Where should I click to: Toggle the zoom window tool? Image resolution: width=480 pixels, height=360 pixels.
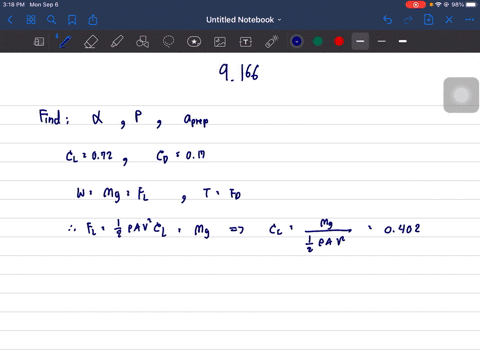(39, 42)
